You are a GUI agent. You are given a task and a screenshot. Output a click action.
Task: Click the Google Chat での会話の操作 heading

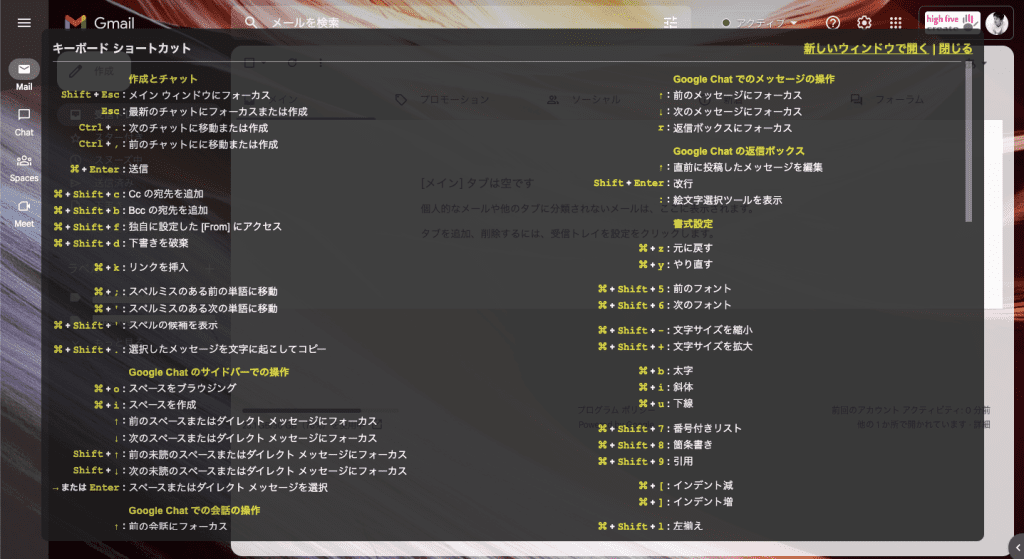pyautogui.click(x=194, y=511)
